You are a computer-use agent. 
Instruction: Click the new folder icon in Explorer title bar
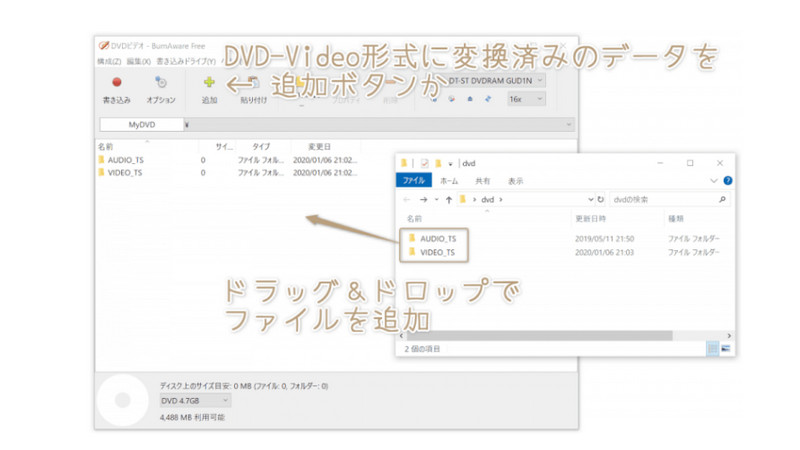(x=438, y=163)
